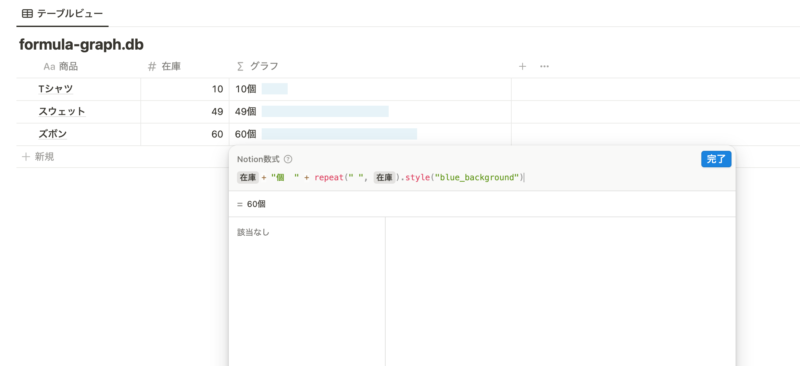The width and height of the screenshot is (800, 366).
Task: Click the テーブルビュー table icon
Action: coord(28,14)
